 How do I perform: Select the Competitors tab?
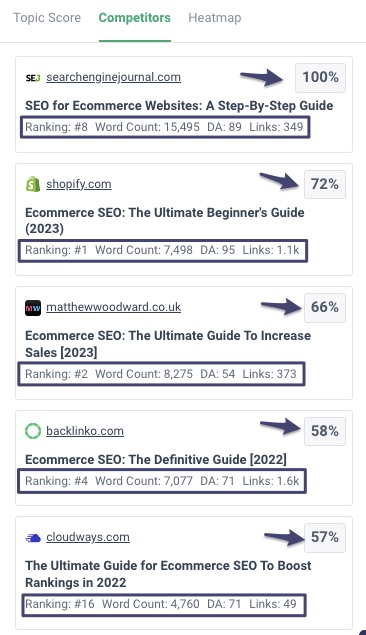click(x=134, y=18)
